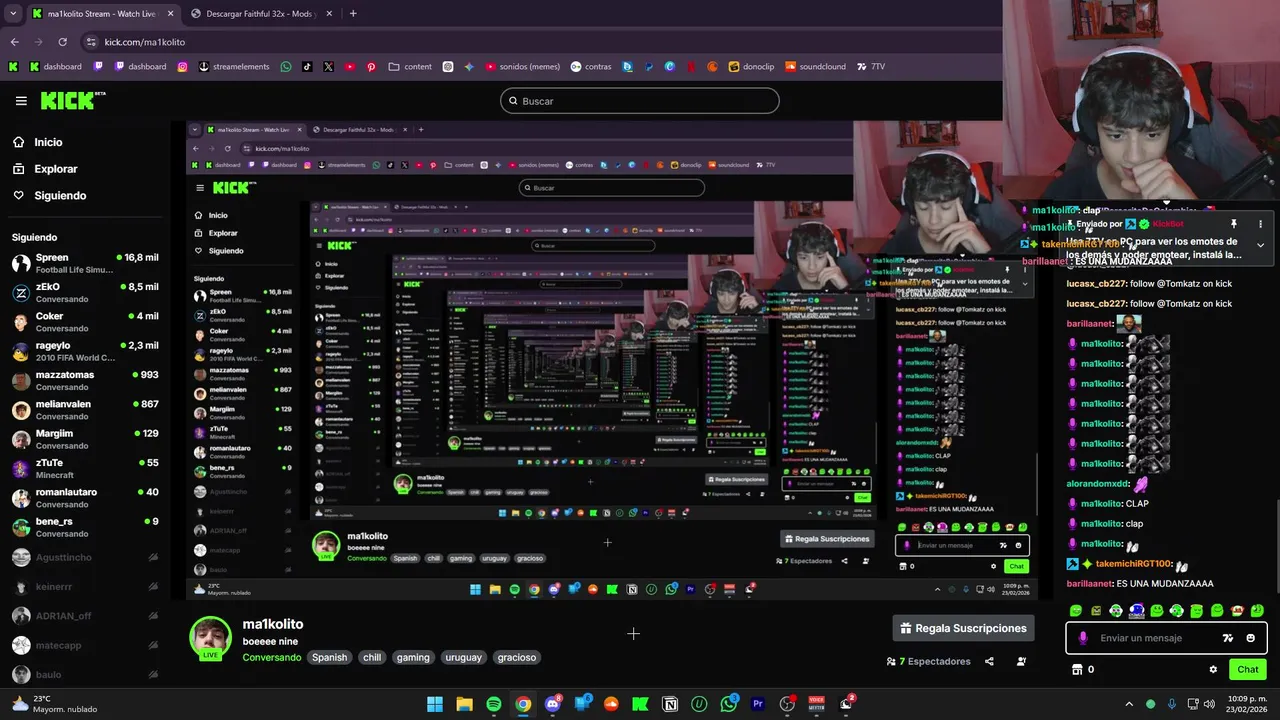Select offline channel Agusttincho
Screen dimensions: 1280x720
(85, 557)
